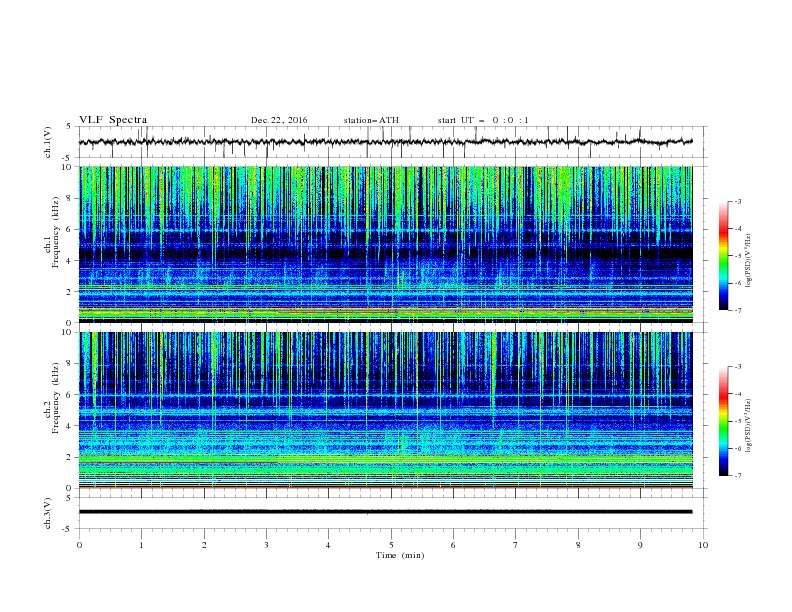
Task: Click the "5" tick on ch.3(V) axis
Action: (x=69, y=498)
